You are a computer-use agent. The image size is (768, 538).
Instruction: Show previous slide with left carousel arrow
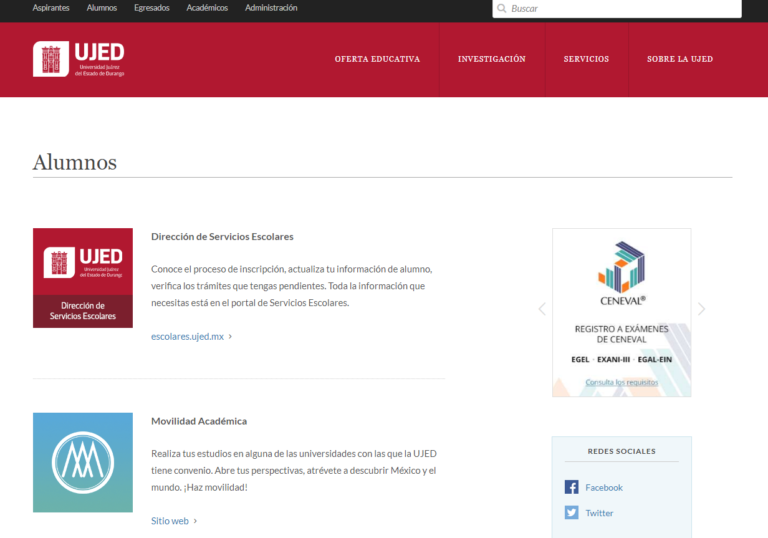(x=542, y=309)
